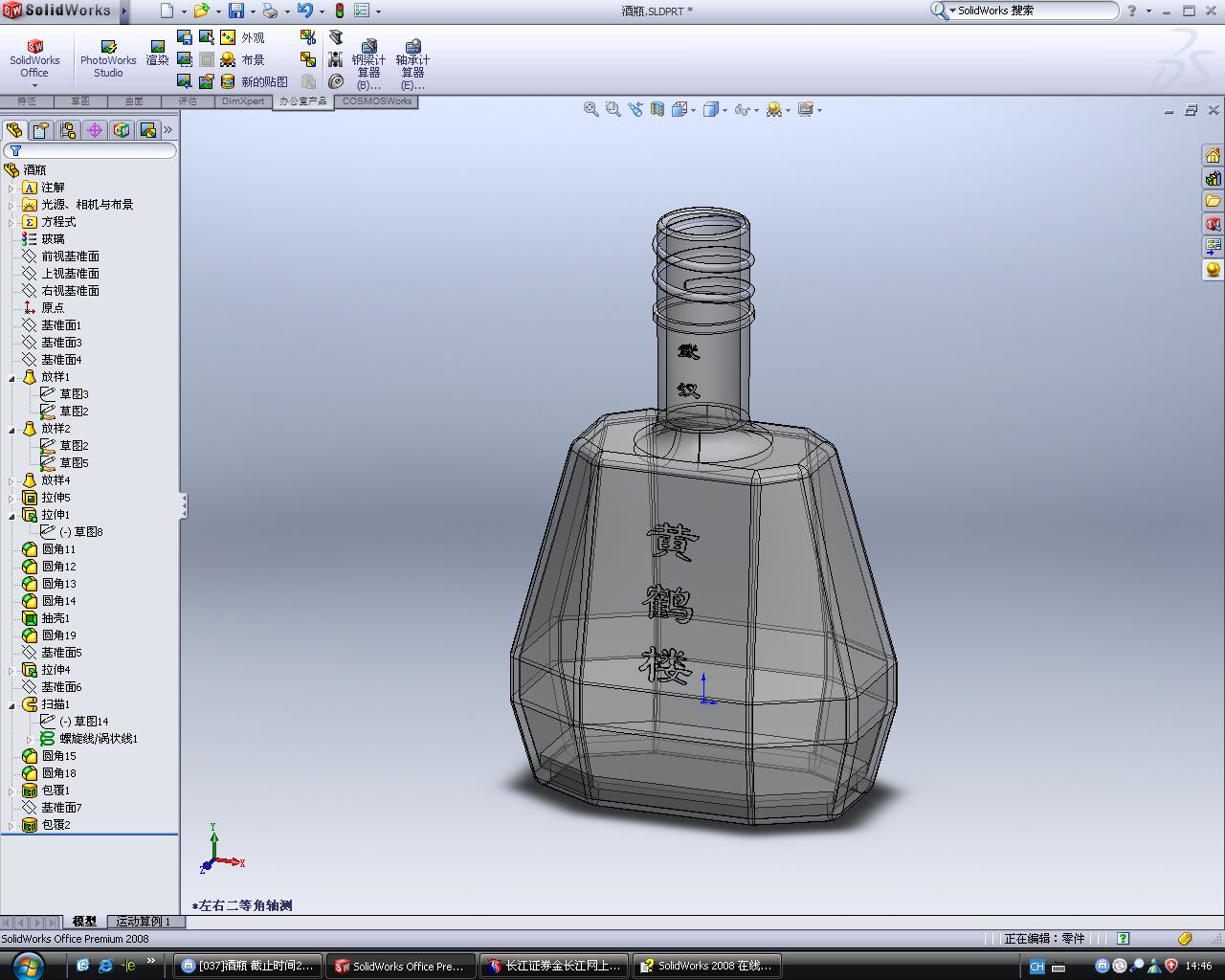Click the Zoom to Fit icon
This screenshot has height=980, width=1225.
coord(591,110)
